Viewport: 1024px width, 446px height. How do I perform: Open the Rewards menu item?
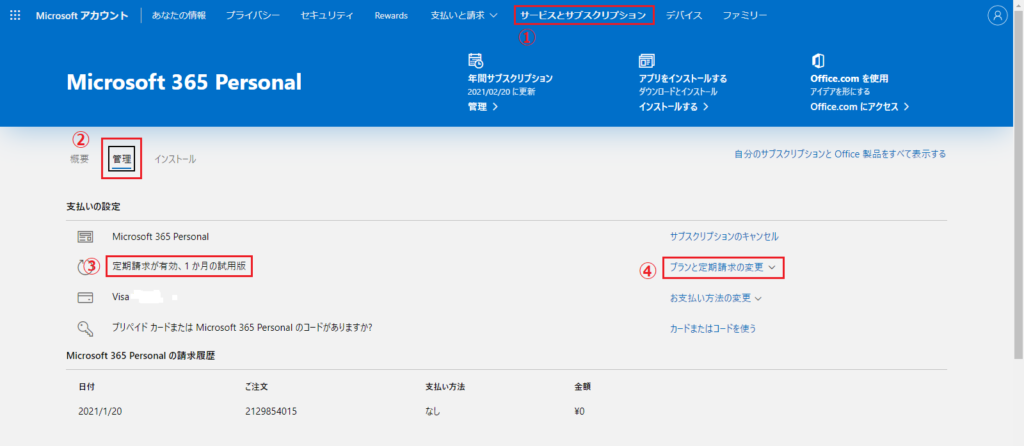[x=391, y=16]
